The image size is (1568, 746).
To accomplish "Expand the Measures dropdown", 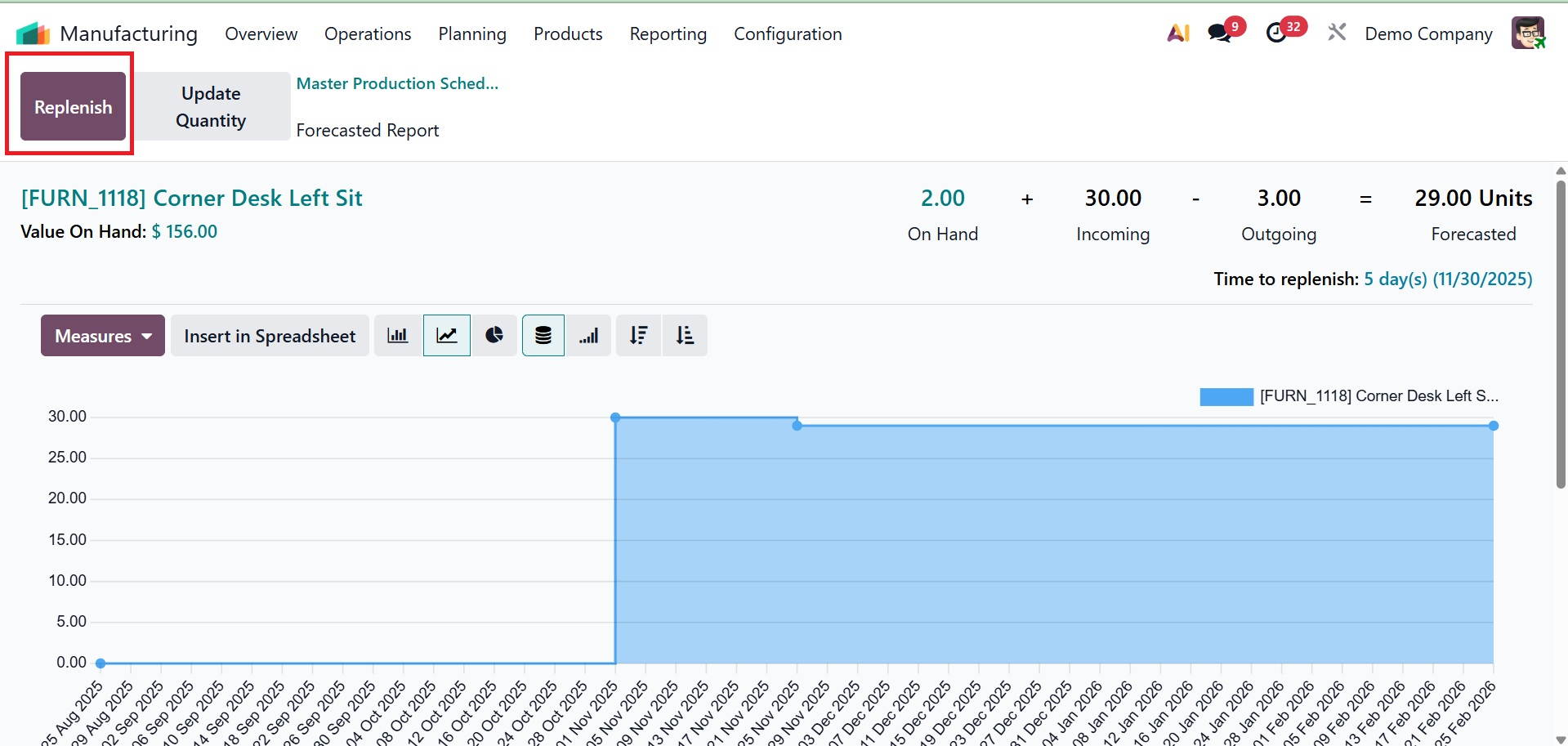I will click(x=103, y=336).
